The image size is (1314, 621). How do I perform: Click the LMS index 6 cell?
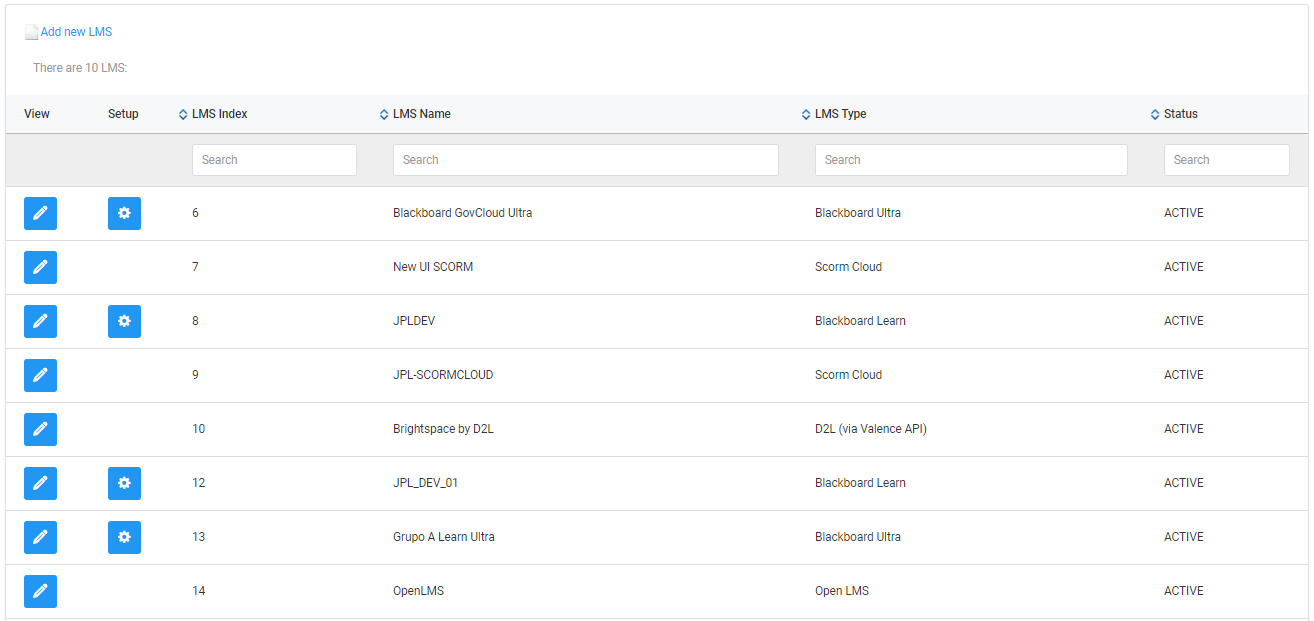point(195,213)
